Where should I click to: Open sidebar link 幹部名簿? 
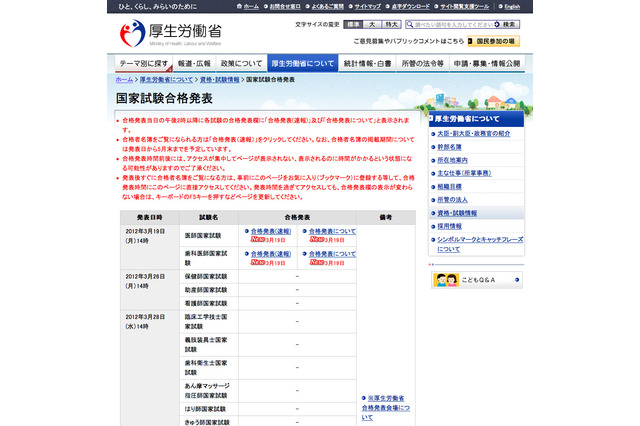pyautogui.click(x=449, y=147)
